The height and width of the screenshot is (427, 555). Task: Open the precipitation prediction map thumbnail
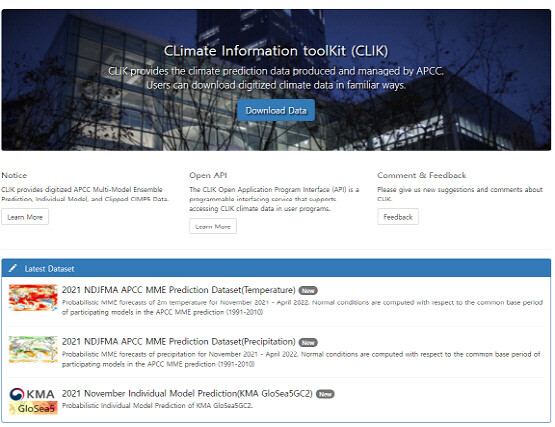pos(33,349)
